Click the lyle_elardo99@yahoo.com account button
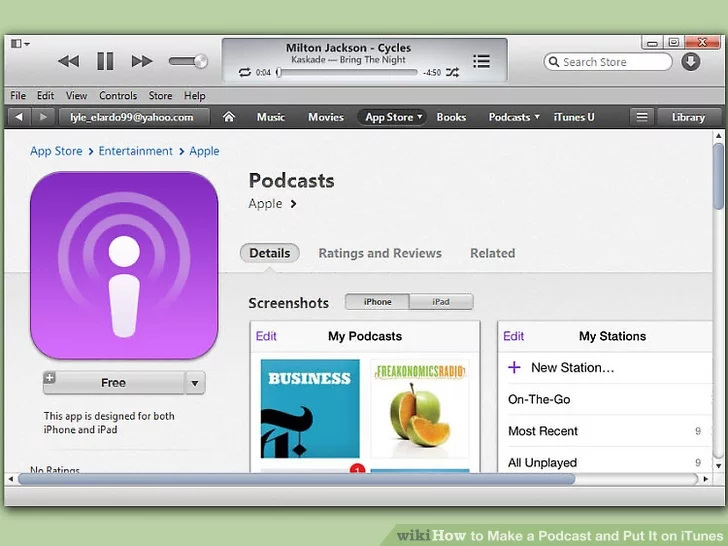Image resolution: width=728 pixels, height=546 pixels. point(133,117)
